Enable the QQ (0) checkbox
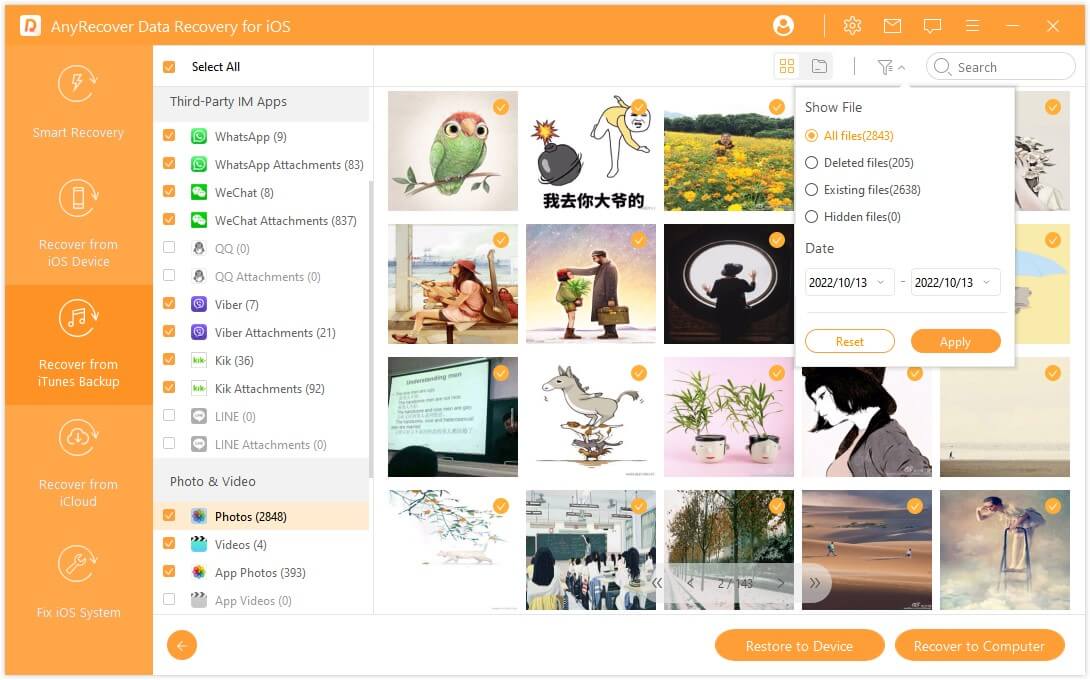 pyautogui.click(x=170, y=248)
